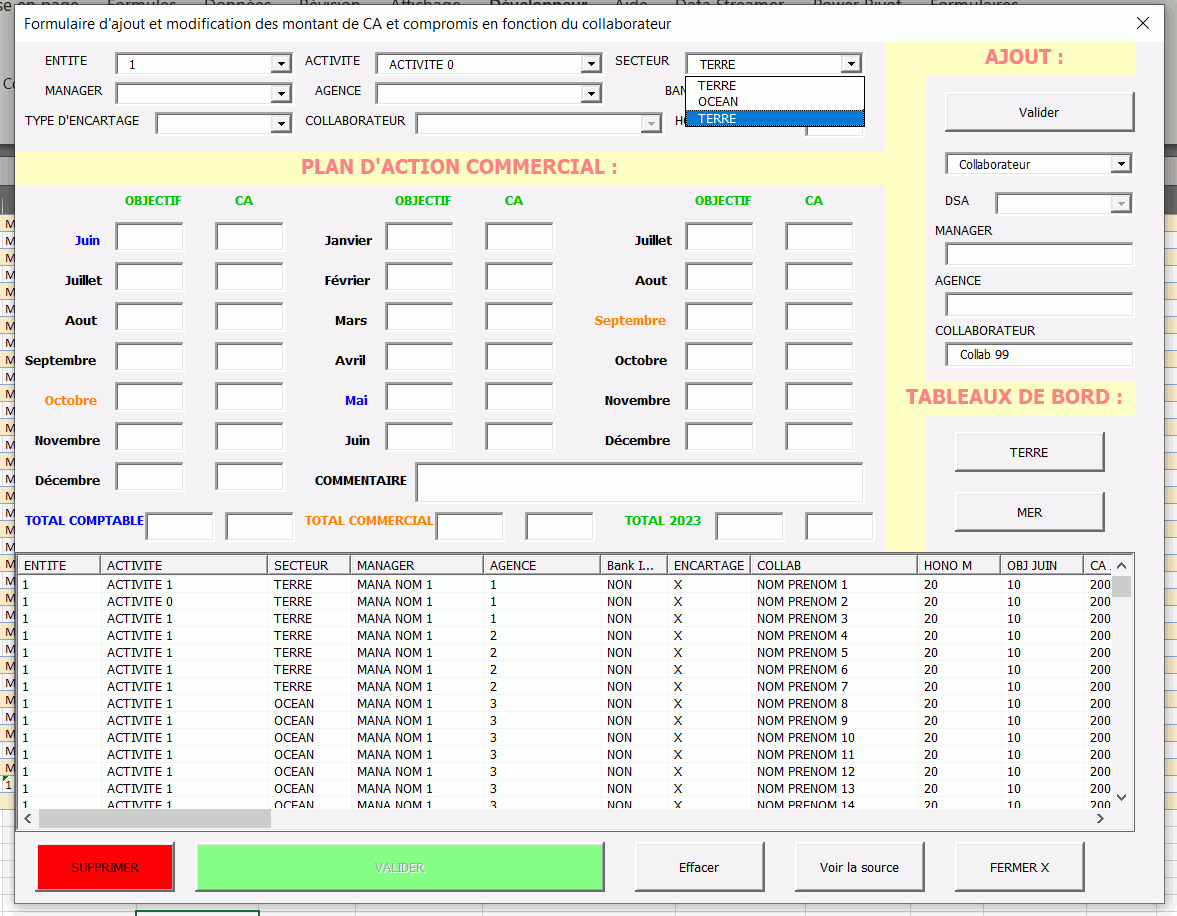Expand the ACTIVITE combo box
The height and width of the screenshot is (916, 1177).
click(x=591, y=65)
